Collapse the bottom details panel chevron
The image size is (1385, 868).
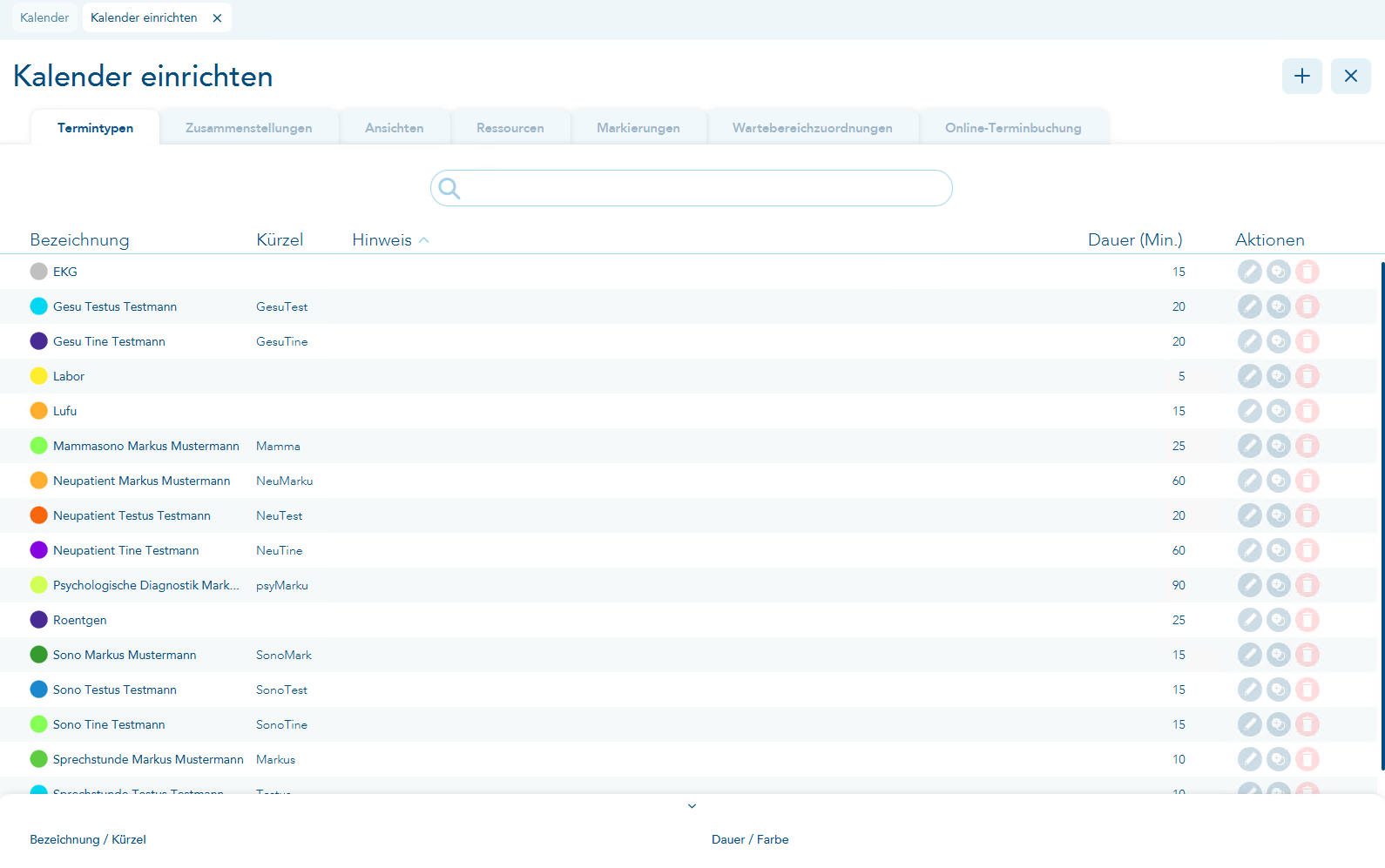[x=692, y=806]
